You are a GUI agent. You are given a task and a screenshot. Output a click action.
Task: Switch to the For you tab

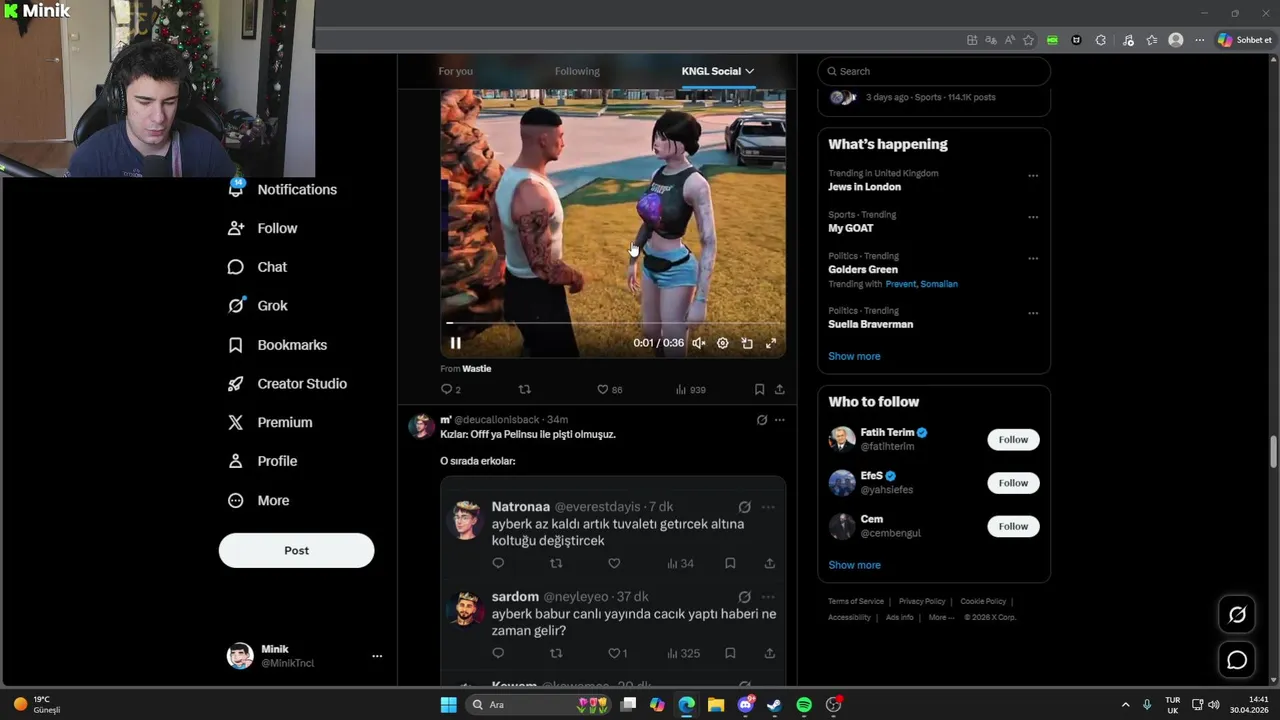(x=455, y=71)
